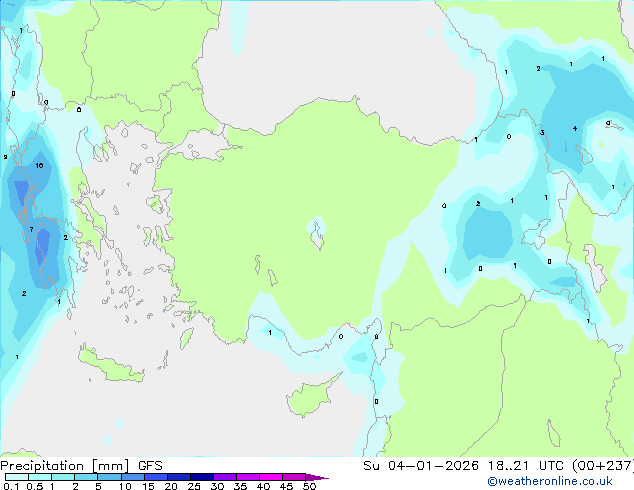Click the 25–30 mm navy legend swatch
The width and height of the screenshot is (634, 490).
(201, 477)
